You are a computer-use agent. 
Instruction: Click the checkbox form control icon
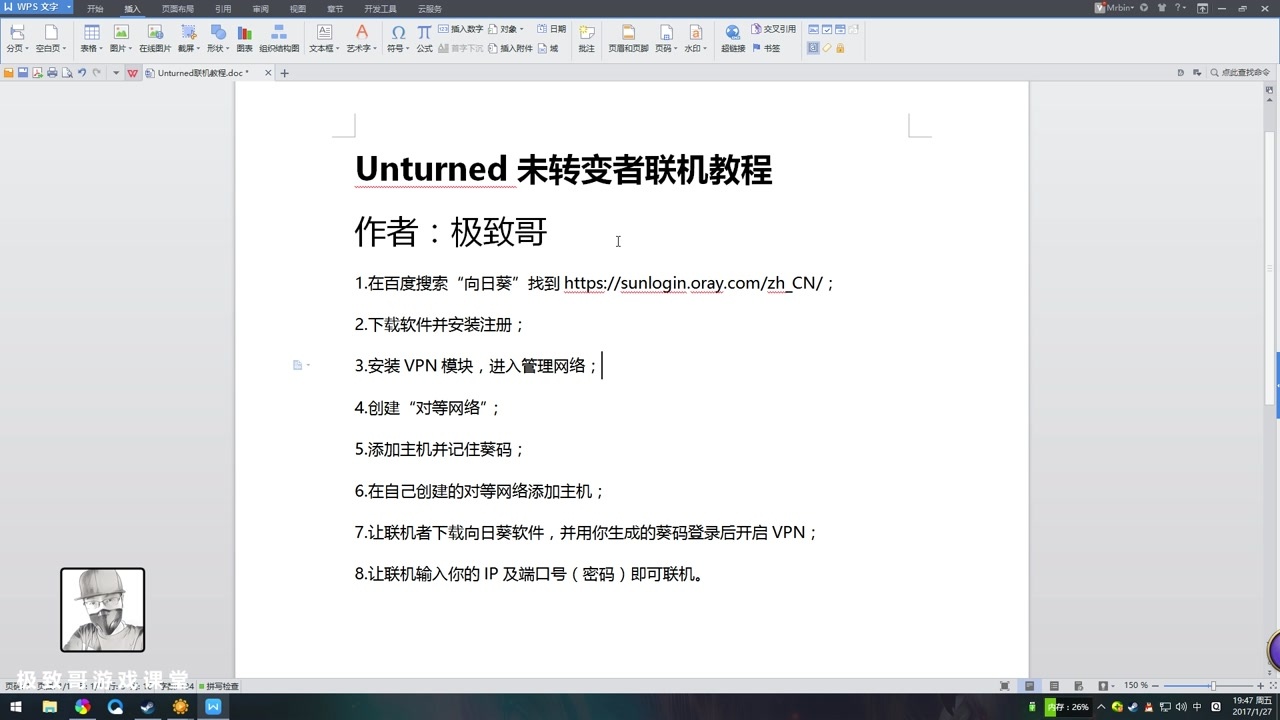pyautogui.click(x=827, y=30)
